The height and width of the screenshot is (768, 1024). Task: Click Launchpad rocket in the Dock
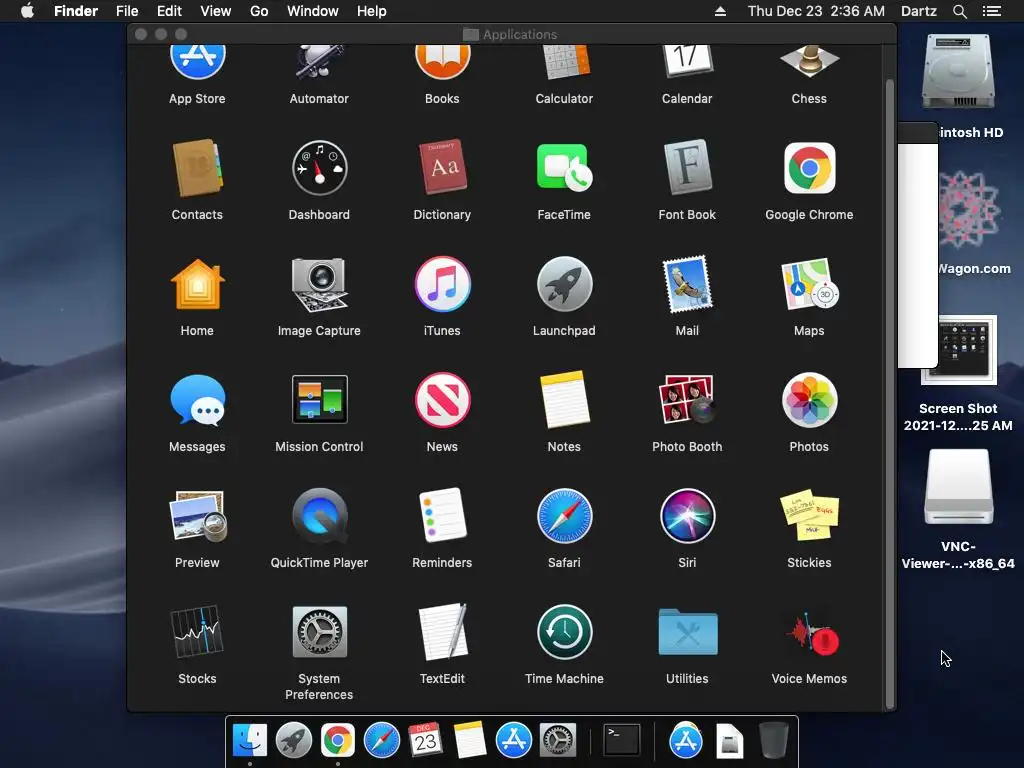click(x=294, y=740)
